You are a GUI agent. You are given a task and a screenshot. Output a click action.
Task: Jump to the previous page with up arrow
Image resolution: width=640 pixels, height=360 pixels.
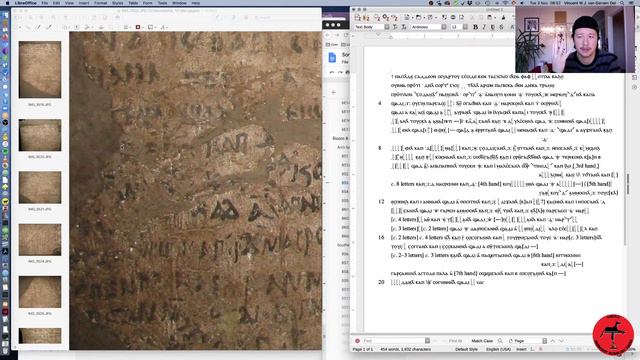click(x=553, y=341)
